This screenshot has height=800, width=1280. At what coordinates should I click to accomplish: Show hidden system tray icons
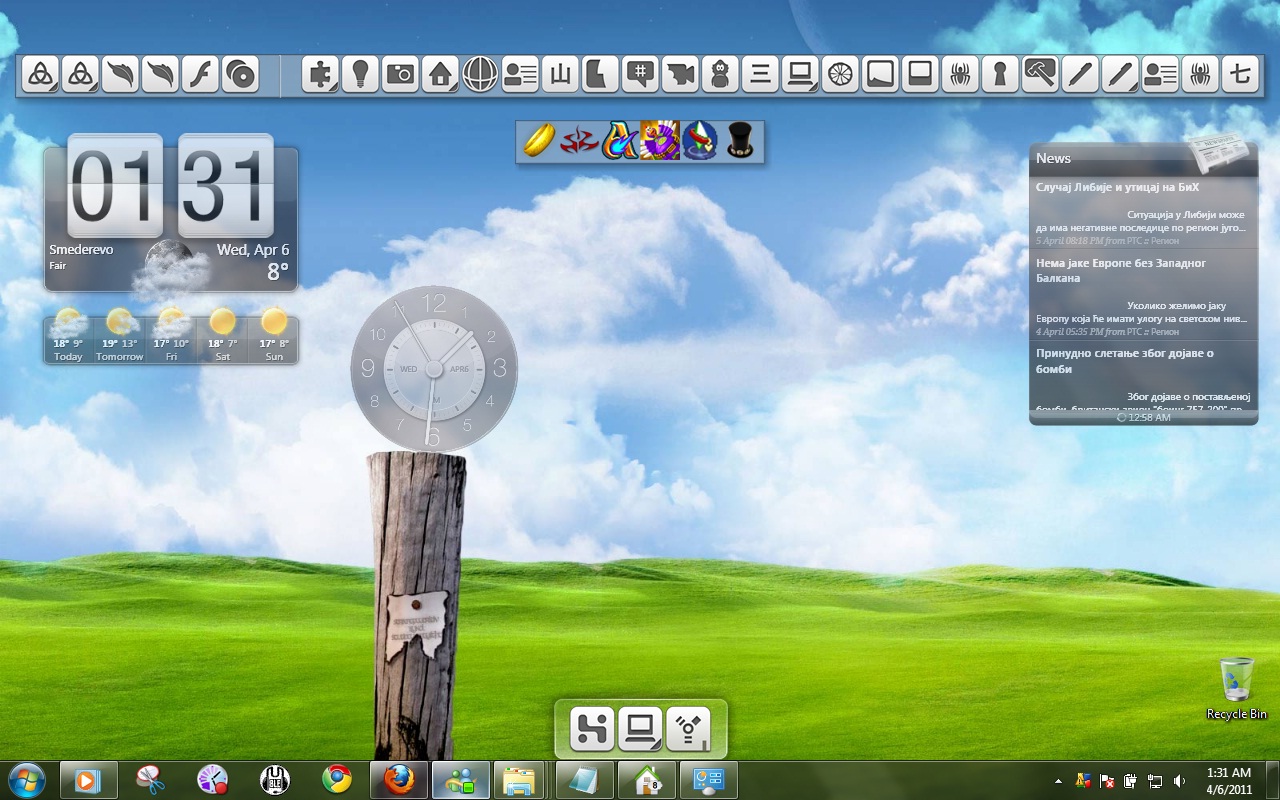[1058, 781]
